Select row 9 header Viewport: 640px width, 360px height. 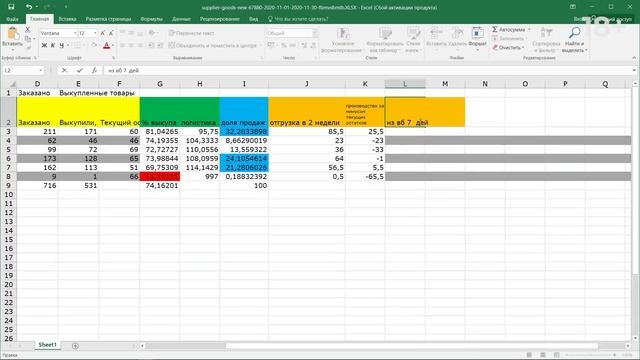8,186
